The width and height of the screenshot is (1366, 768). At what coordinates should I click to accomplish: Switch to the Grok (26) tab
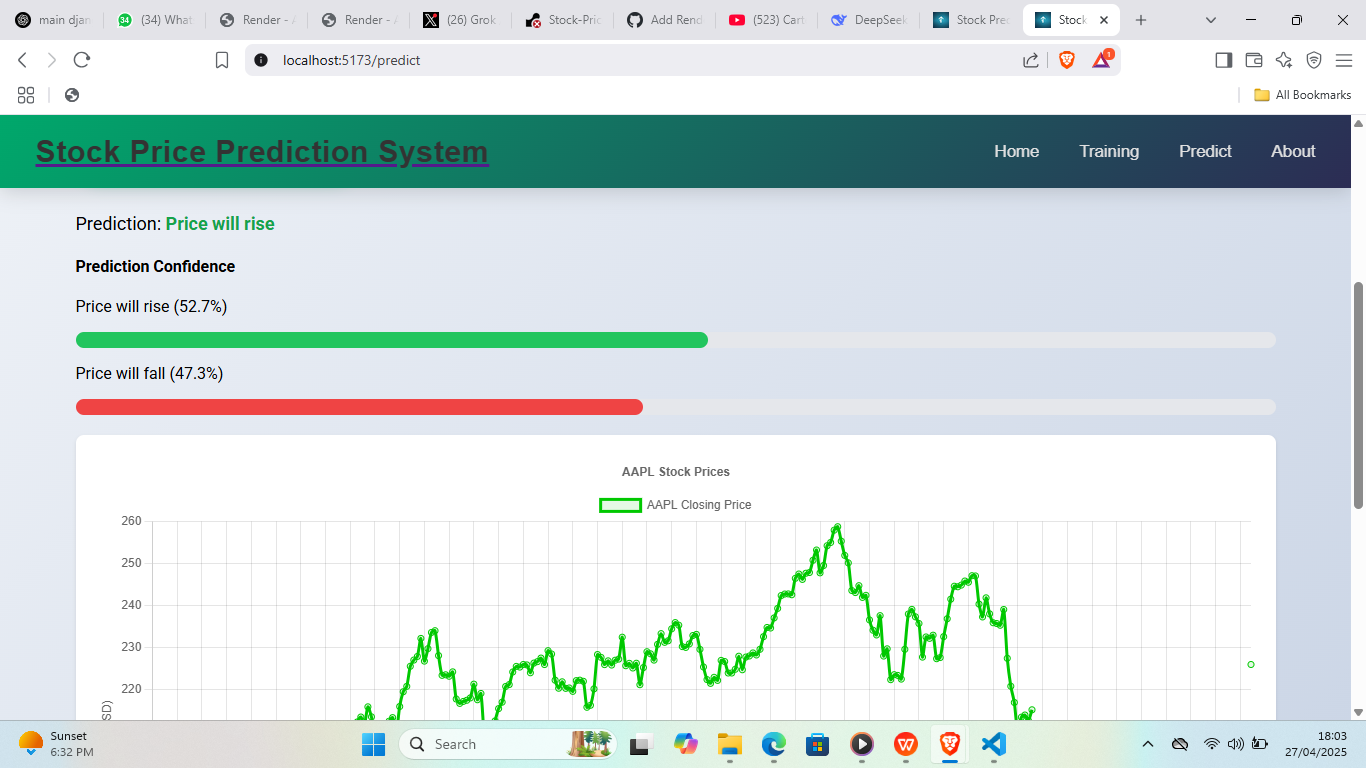click(x=460, y=20)
